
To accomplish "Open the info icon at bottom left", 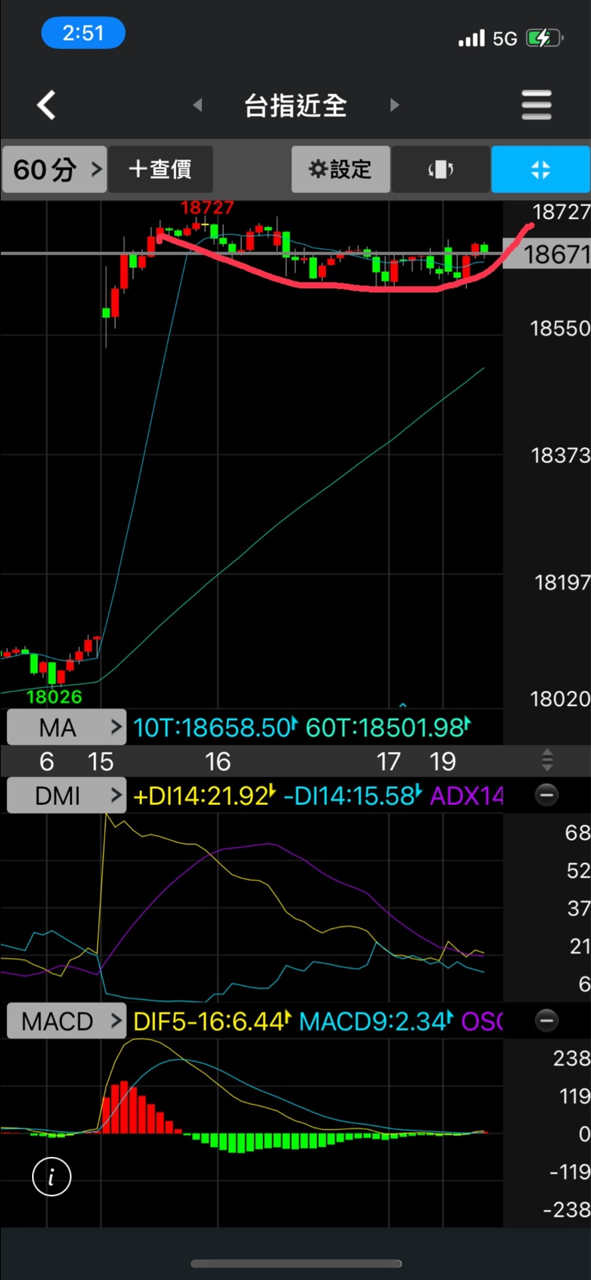I will point(52,1177).
